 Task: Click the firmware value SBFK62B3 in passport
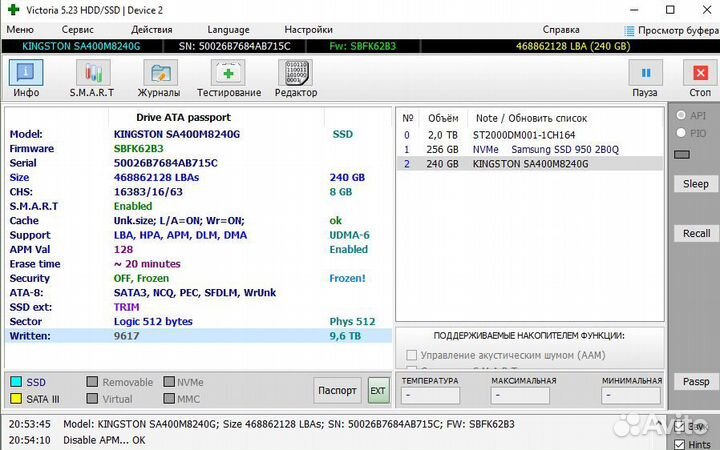point(139,148)
